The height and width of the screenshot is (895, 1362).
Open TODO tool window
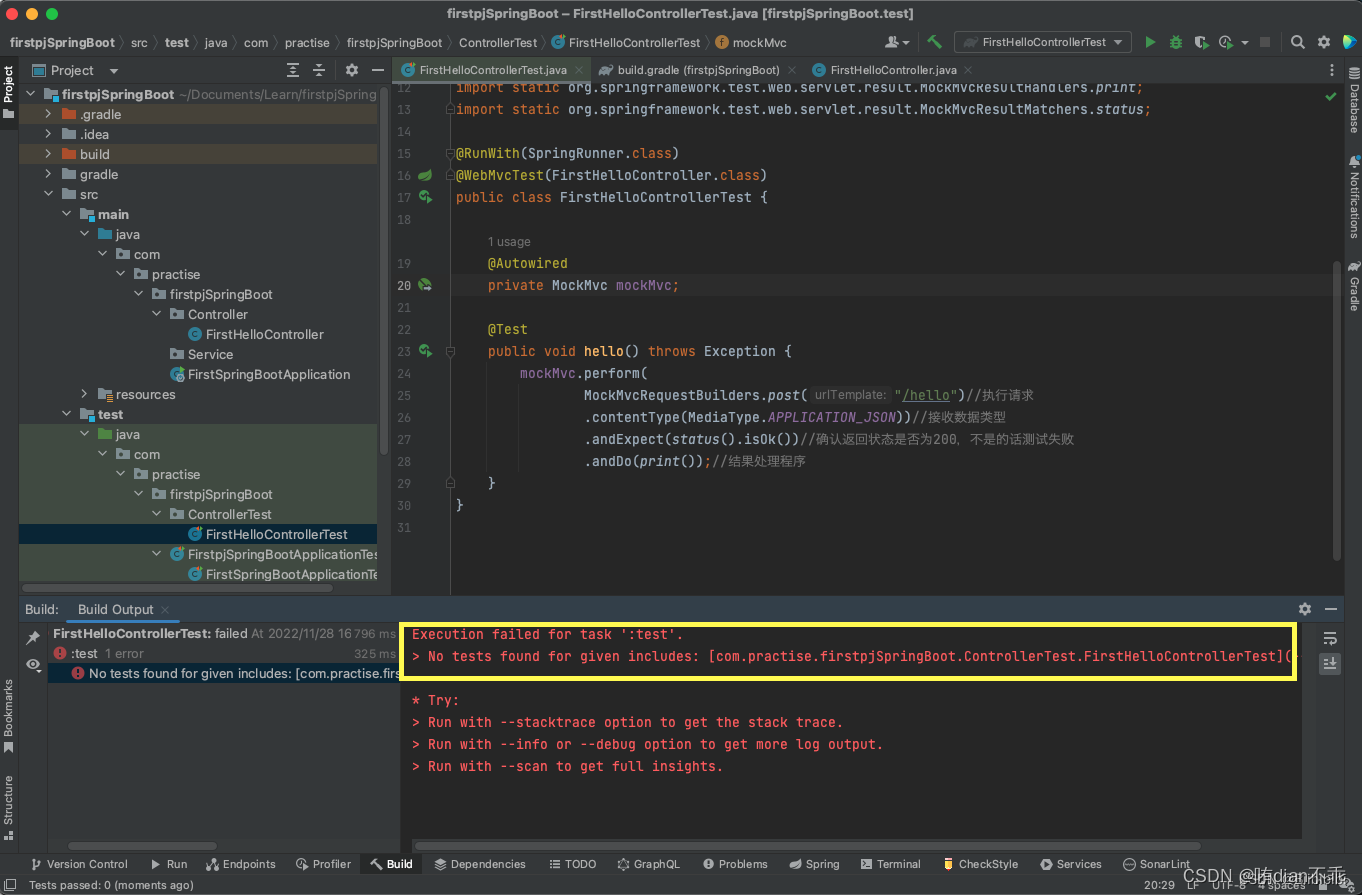pyautogui.click(x=573, y=864)
